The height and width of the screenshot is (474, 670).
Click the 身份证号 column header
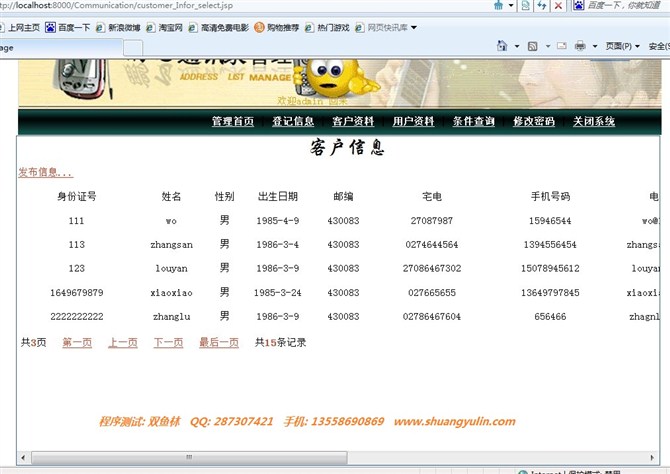pyautogui.click(x=77, y=197)
